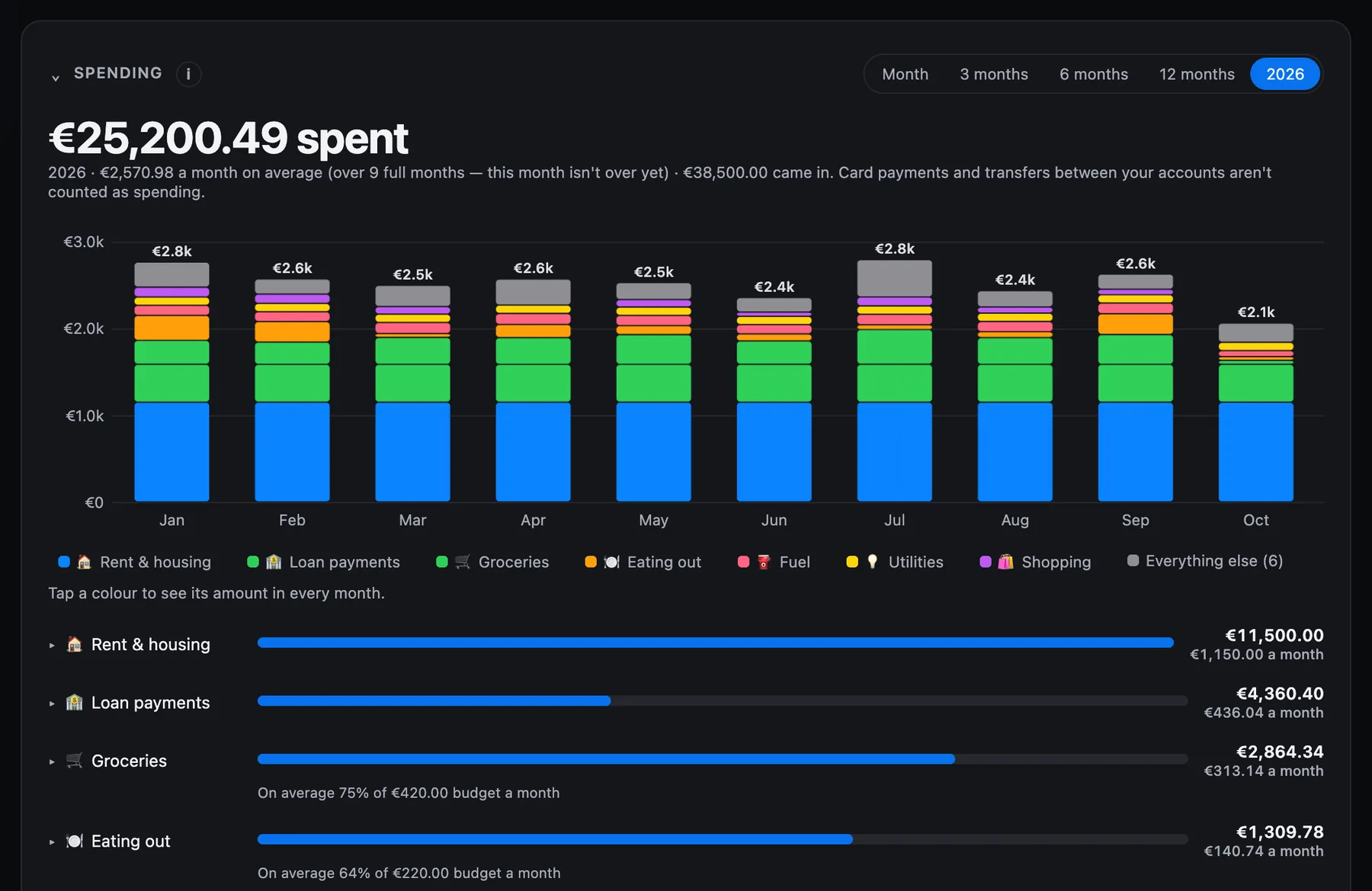
Task: Tap the pink Fuel colour swatch
Action: pos(743,562)
